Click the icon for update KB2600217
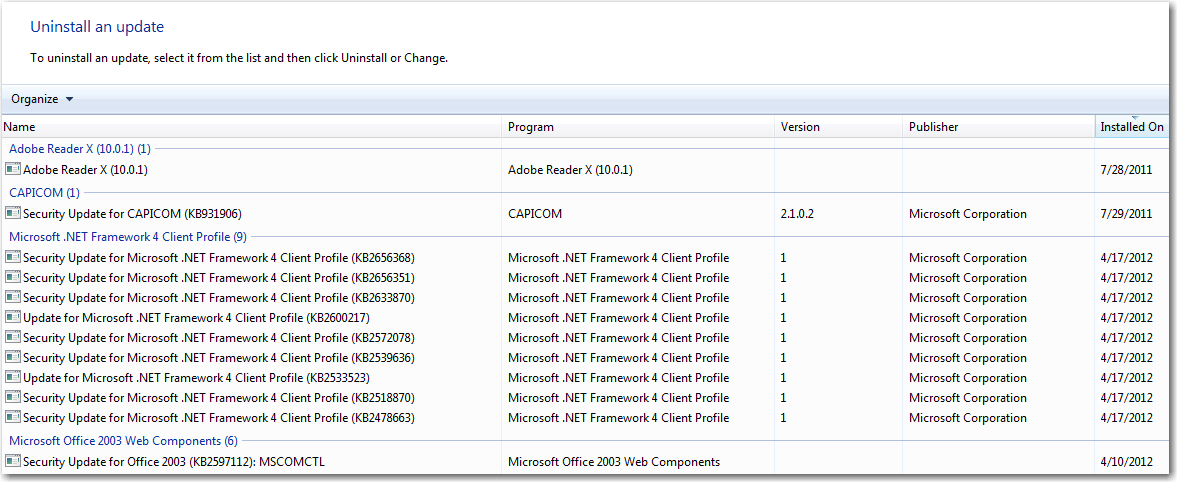 pos(13,318)
